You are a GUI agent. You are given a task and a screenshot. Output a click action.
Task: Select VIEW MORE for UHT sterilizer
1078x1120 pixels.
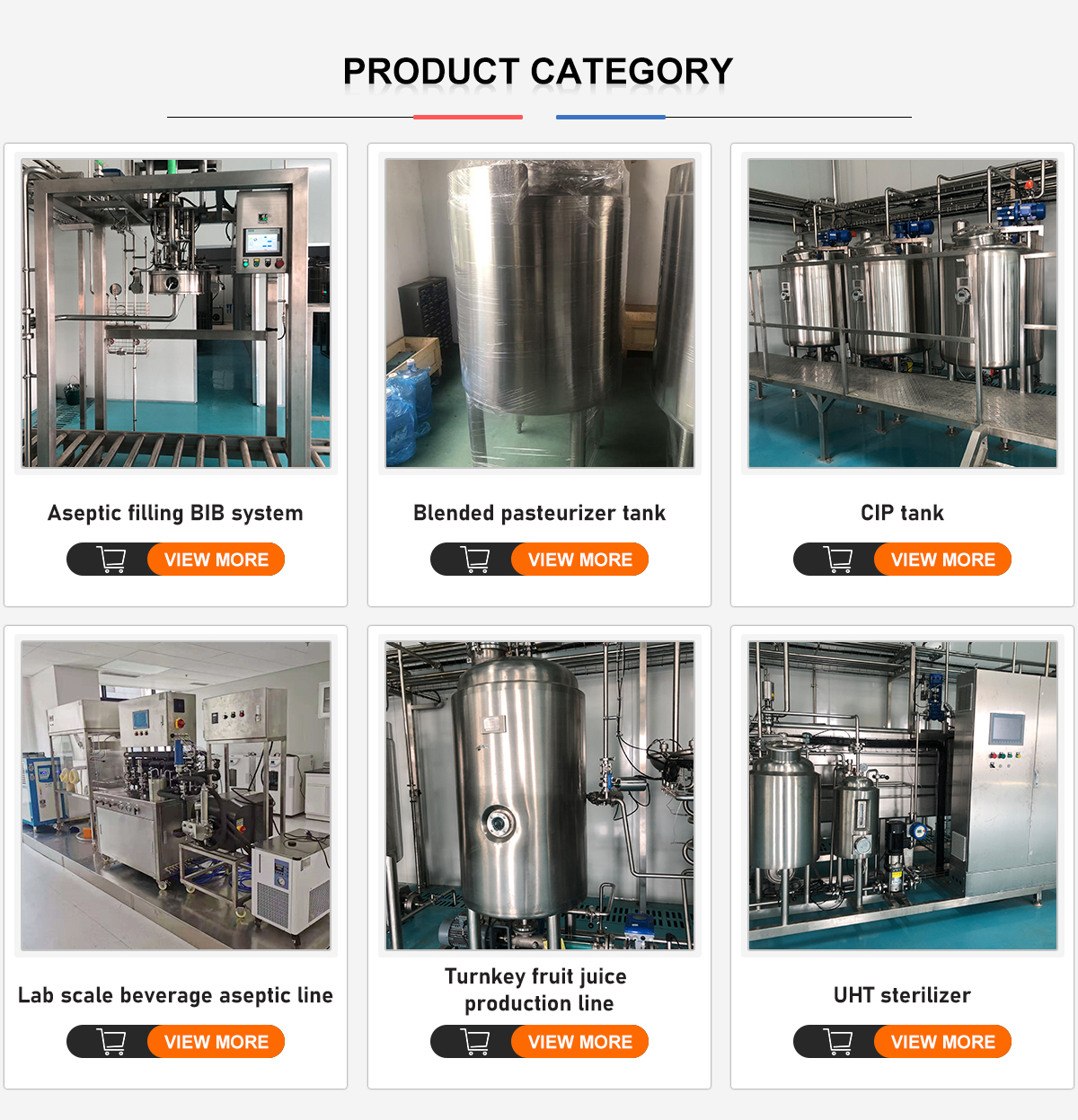pos(943,1042)
